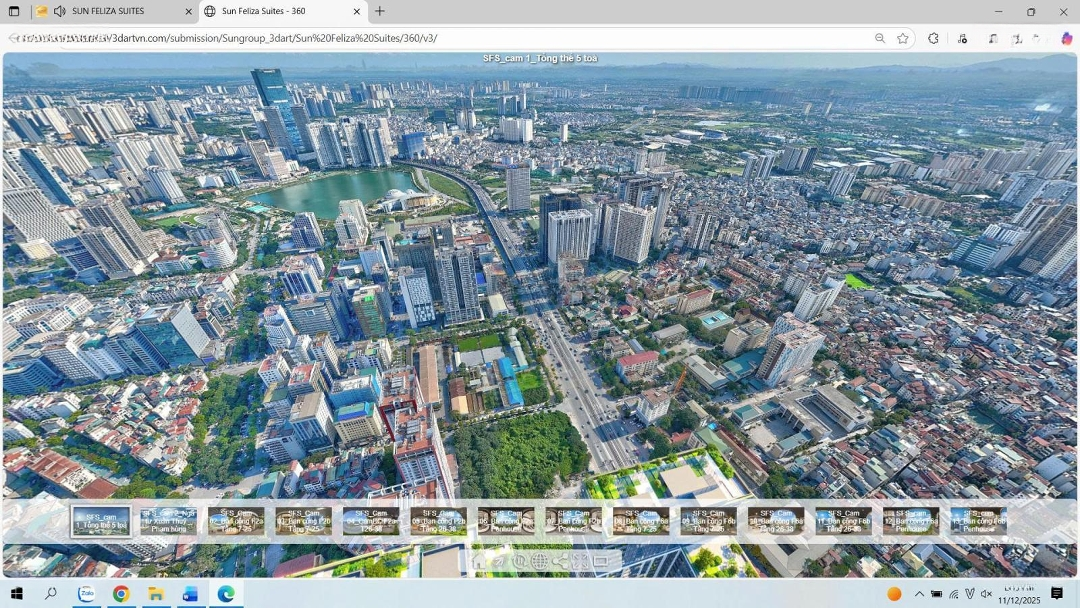Open SFS_Cam 04 Tầng 26-38 thumbnail
1080x608 pixels.
[x=371, y=521]
